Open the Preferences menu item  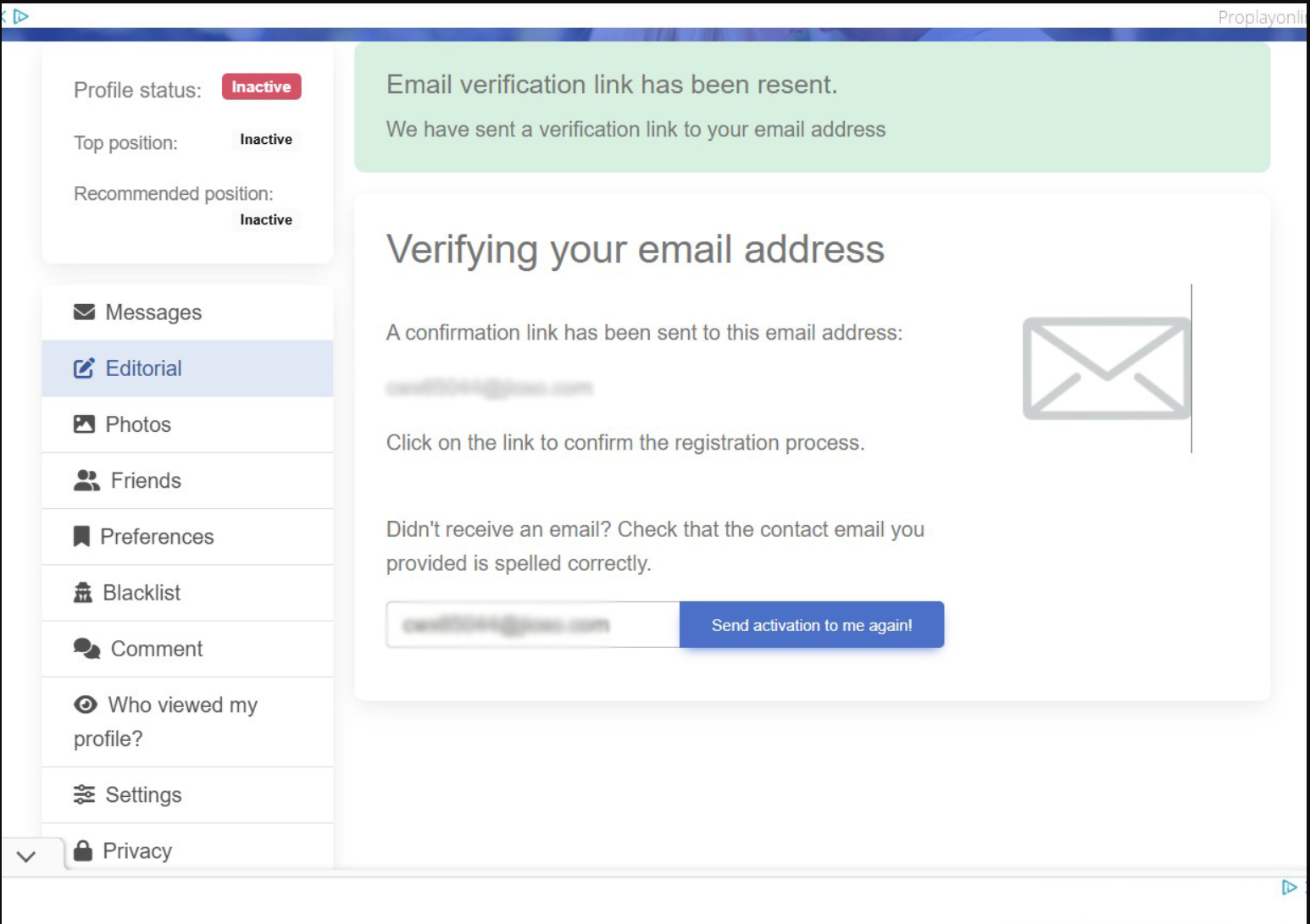click(x=187, y=537)
